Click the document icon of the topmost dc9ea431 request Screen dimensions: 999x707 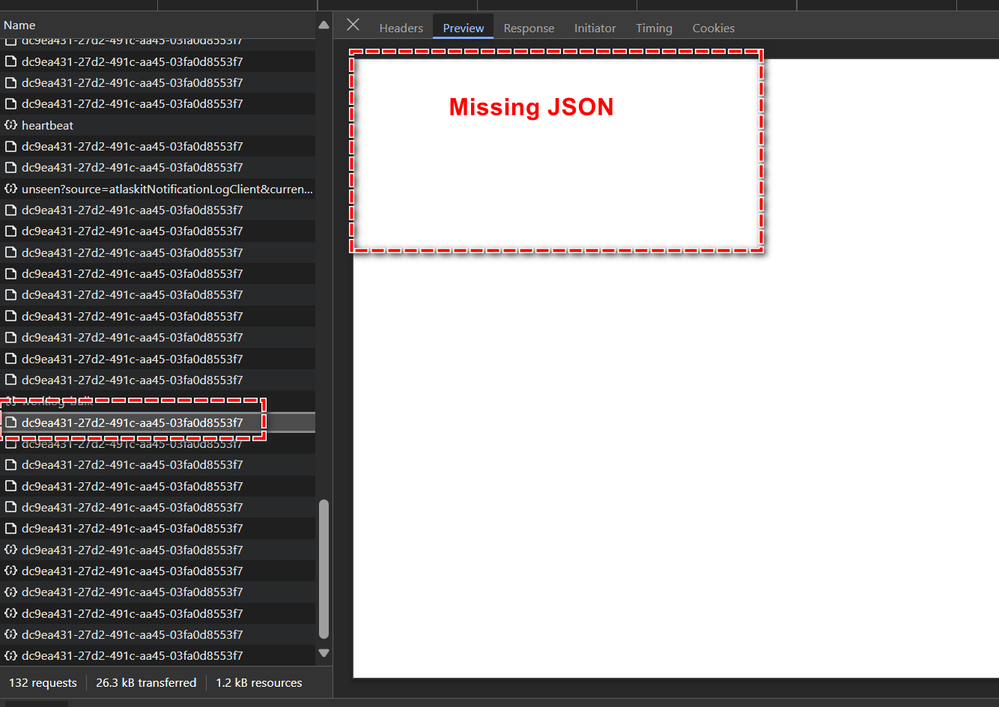(x=9, y=40)
